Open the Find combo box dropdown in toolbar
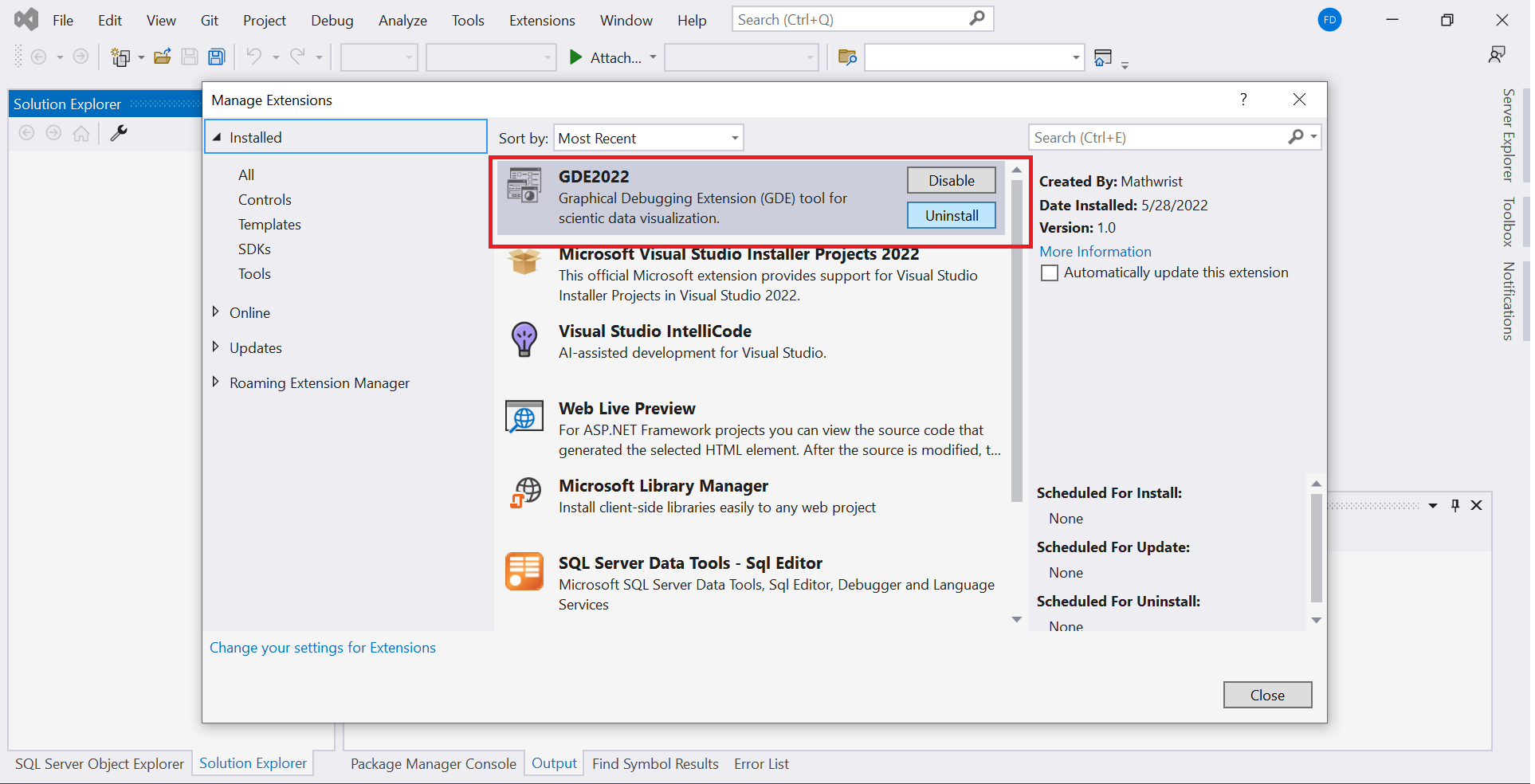The width and height of the screenshot is (1535, 784). point(1076,57)
